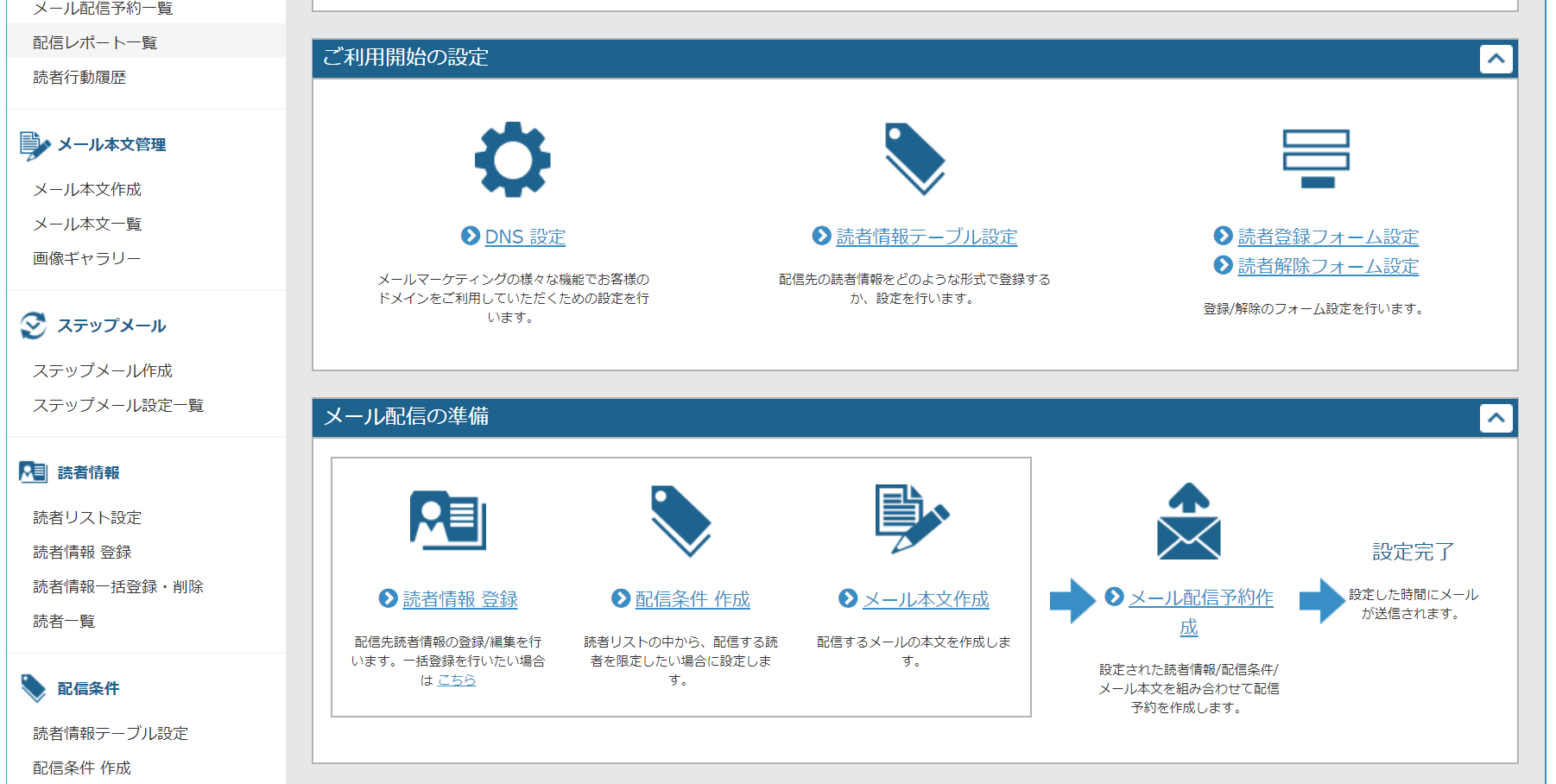Screen dimensions: 1556x784
Task: Click the contact card icon above 読者情報 登録
Action: [448, 520]
